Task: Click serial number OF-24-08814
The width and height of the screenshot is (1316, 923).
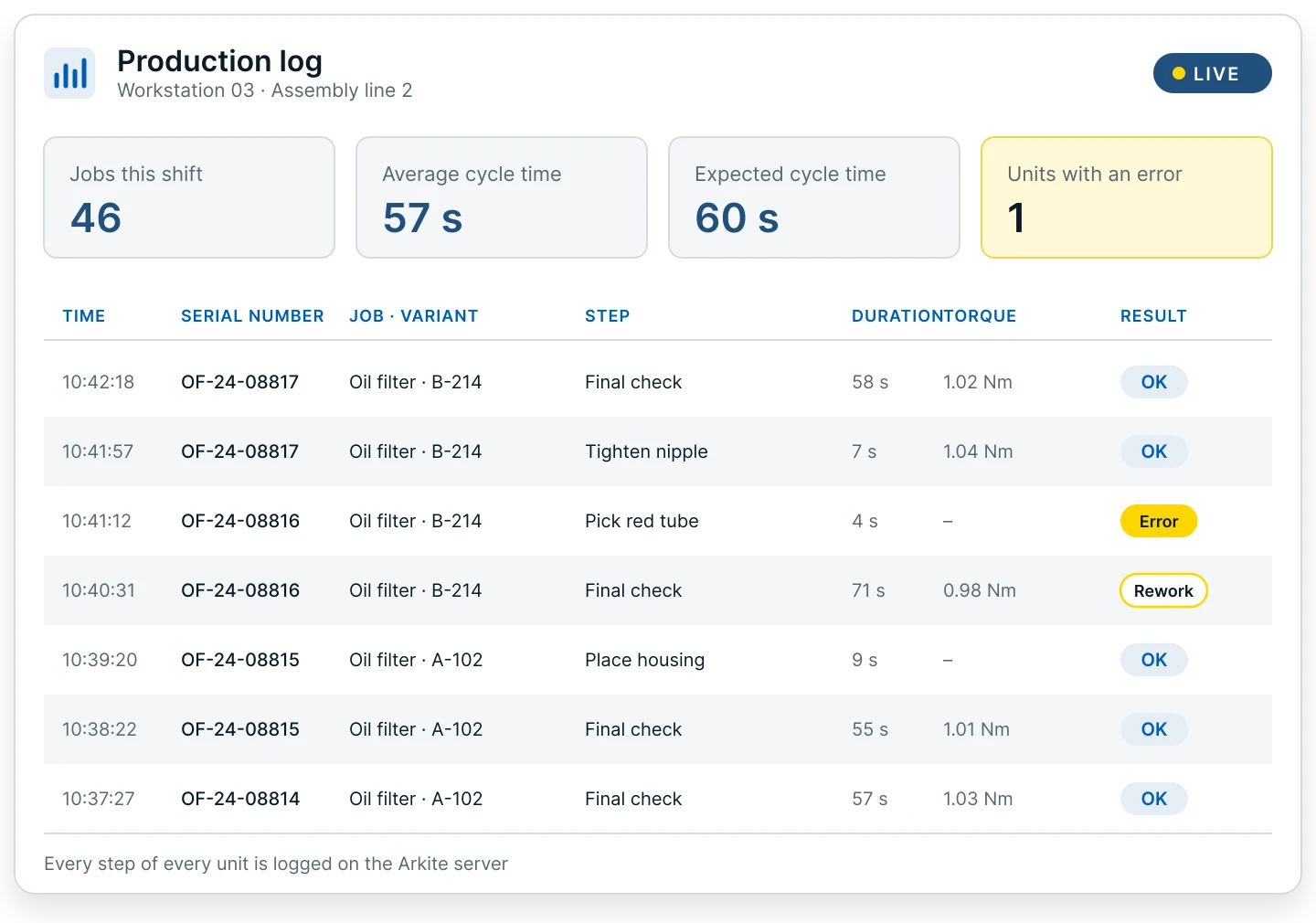Action: [240, 799]
